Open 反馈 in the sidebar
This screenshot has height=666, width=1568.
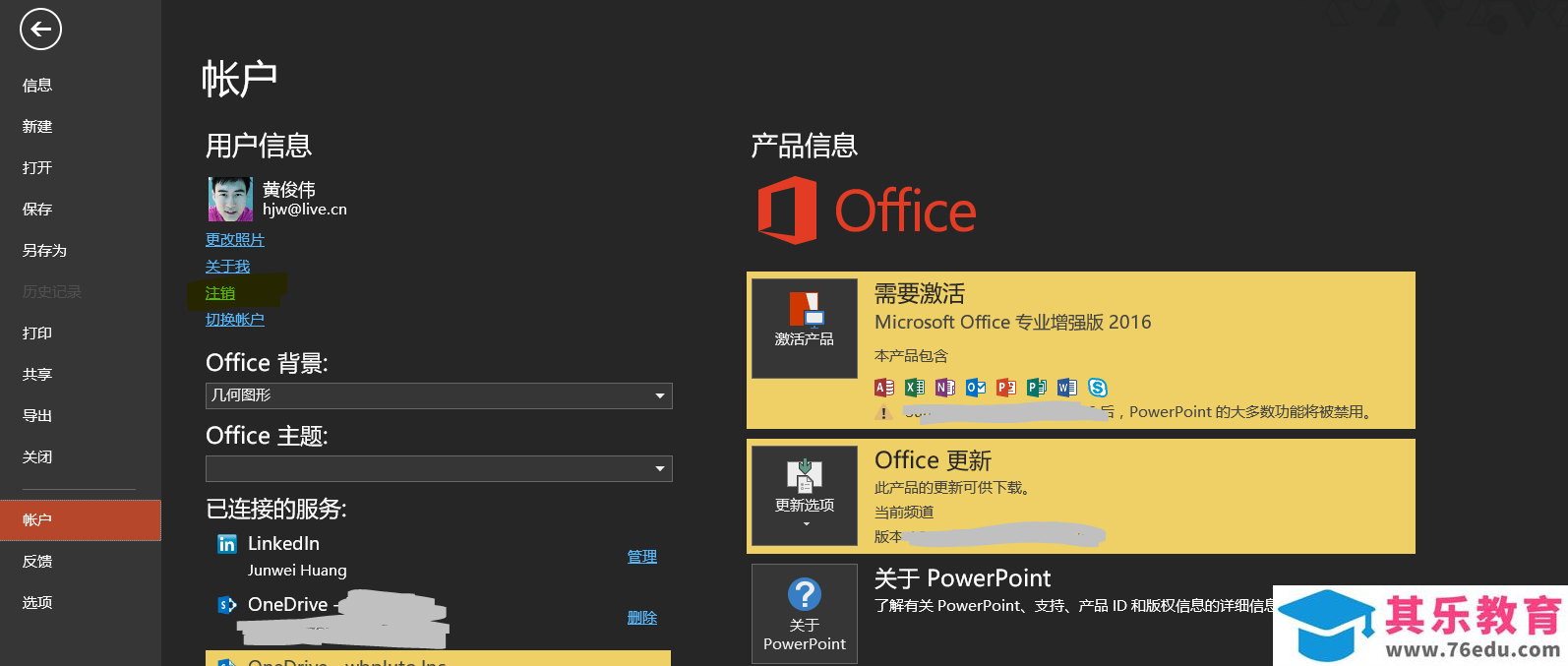pos(81,562)
